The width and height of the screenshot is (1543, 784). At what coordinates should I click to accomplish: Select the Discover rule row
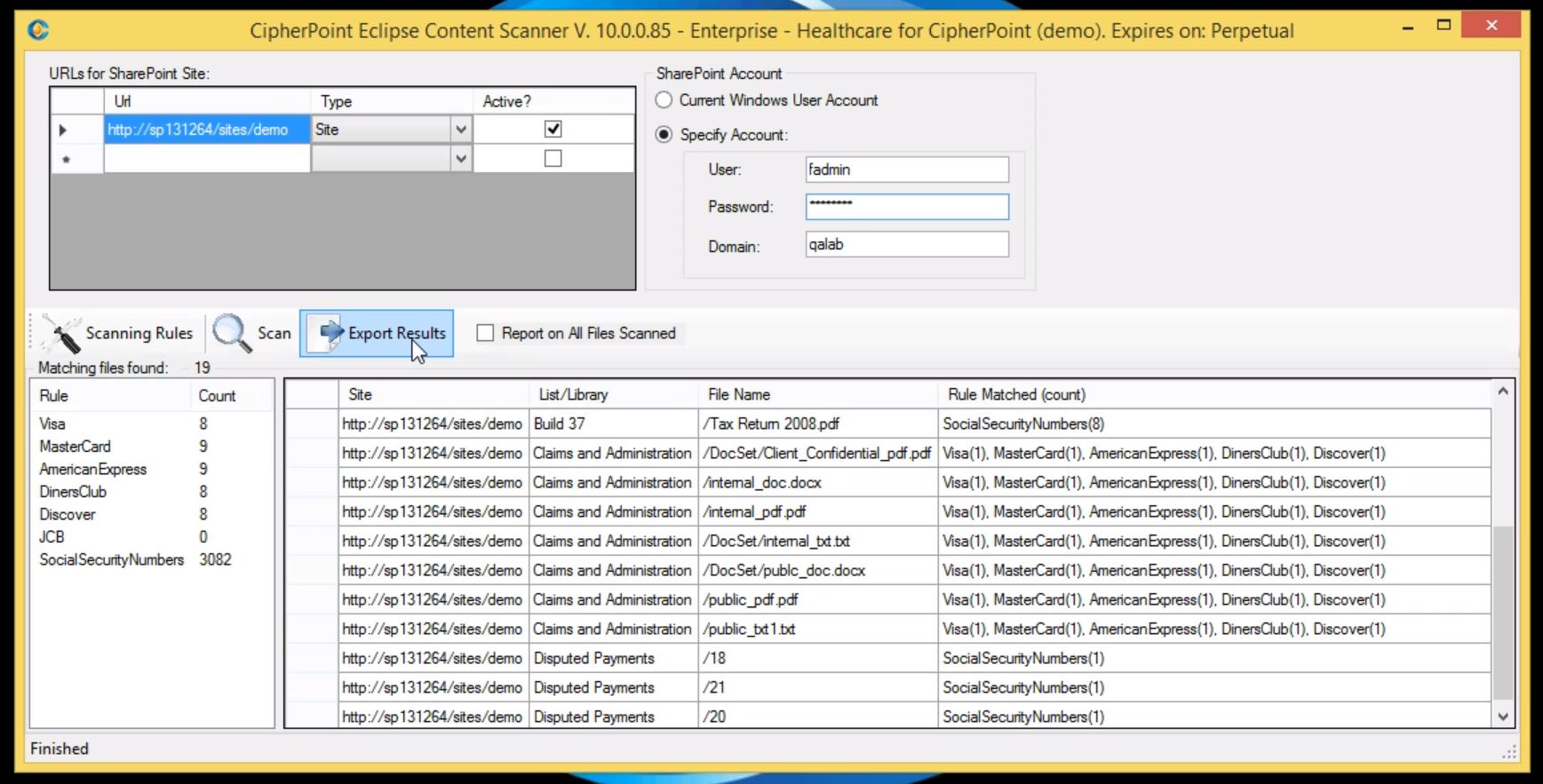[152, 515]
